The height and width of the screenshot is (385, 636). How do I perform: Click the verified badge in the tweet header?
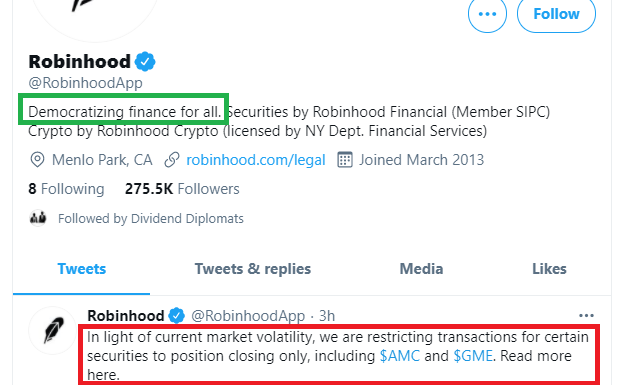point(176,316)
